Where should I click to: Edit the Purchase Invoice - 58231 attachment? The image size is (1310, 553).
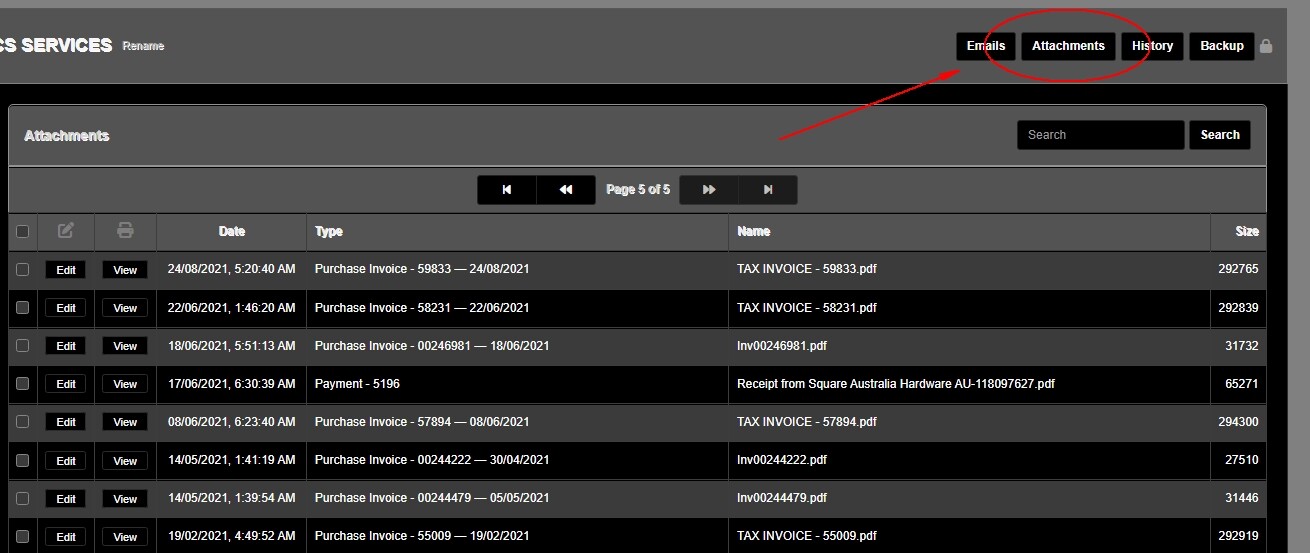point(66,308)
